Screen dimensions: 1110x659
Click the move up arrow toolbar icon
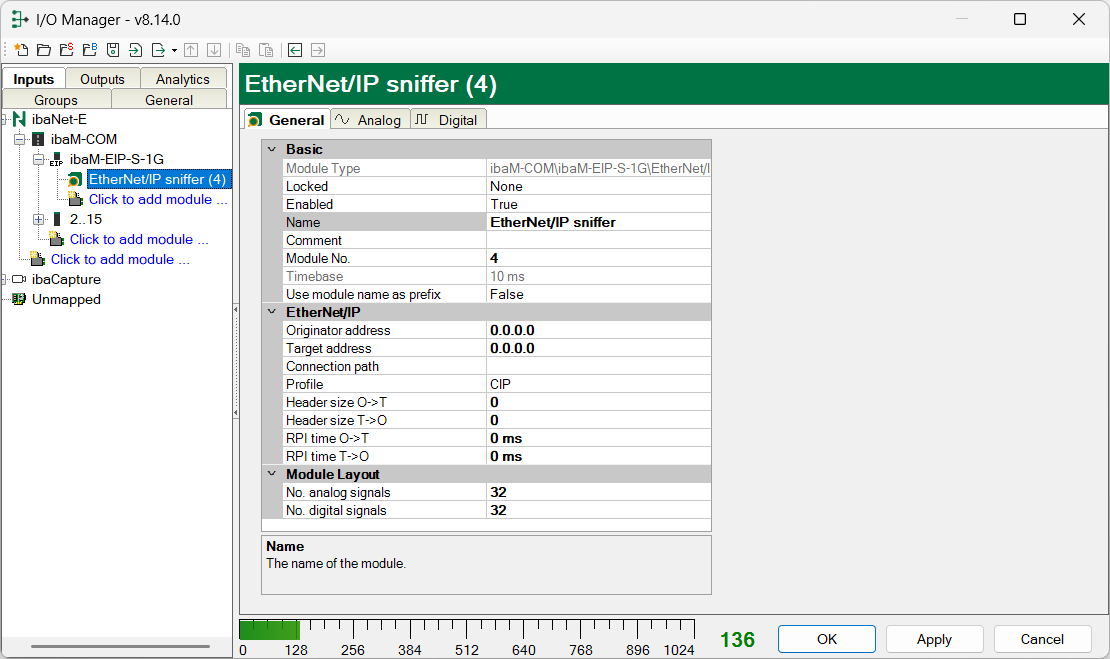(x=191, y=50)
